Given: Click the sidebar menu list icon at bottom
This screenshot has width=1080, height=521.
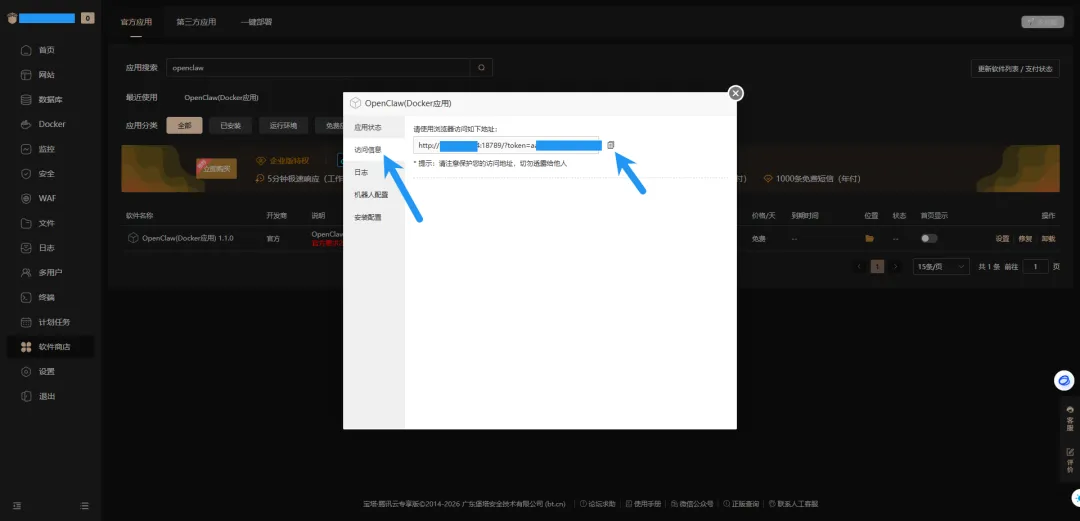Looking at the screenshot, I should [85, 506].
